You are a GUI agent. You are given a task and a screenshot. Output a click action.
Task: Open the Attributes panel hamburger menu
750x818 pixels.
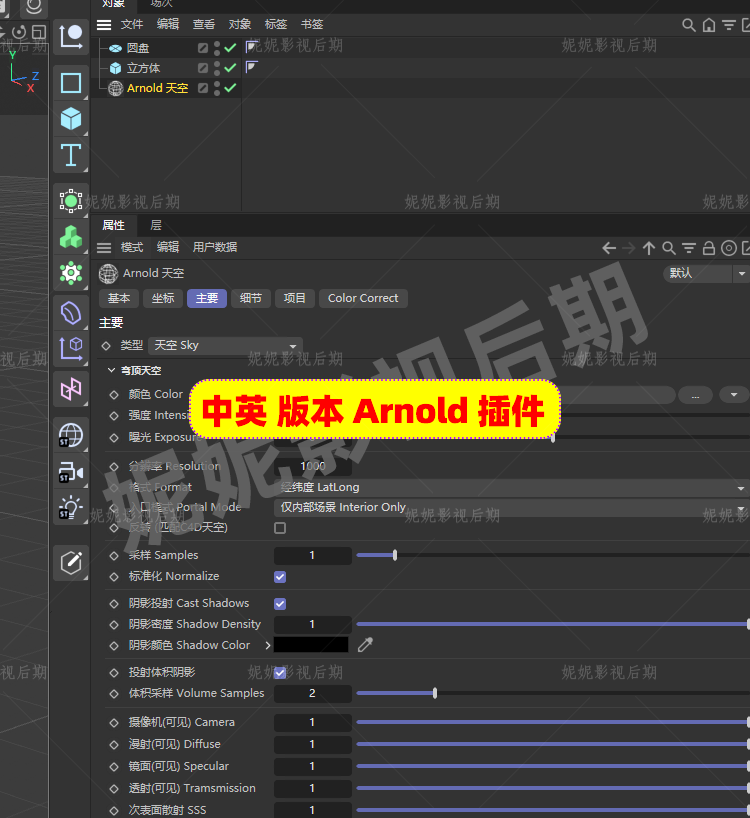click(104, 247)
